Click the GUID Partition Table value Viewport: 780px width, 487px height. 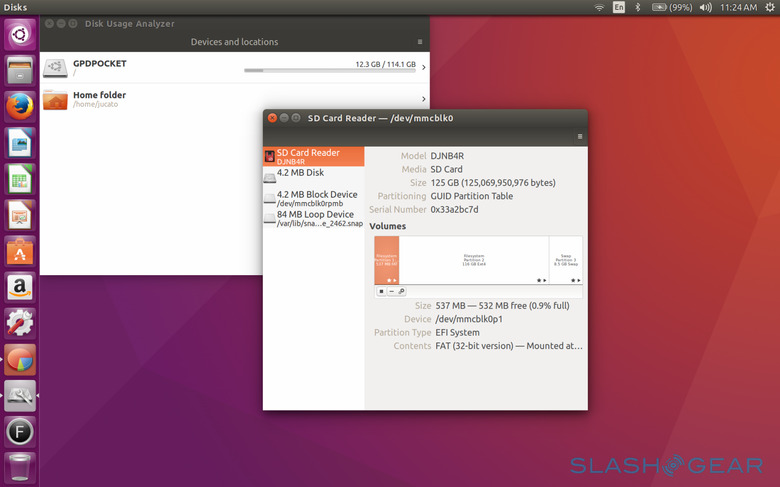point(472,196)
